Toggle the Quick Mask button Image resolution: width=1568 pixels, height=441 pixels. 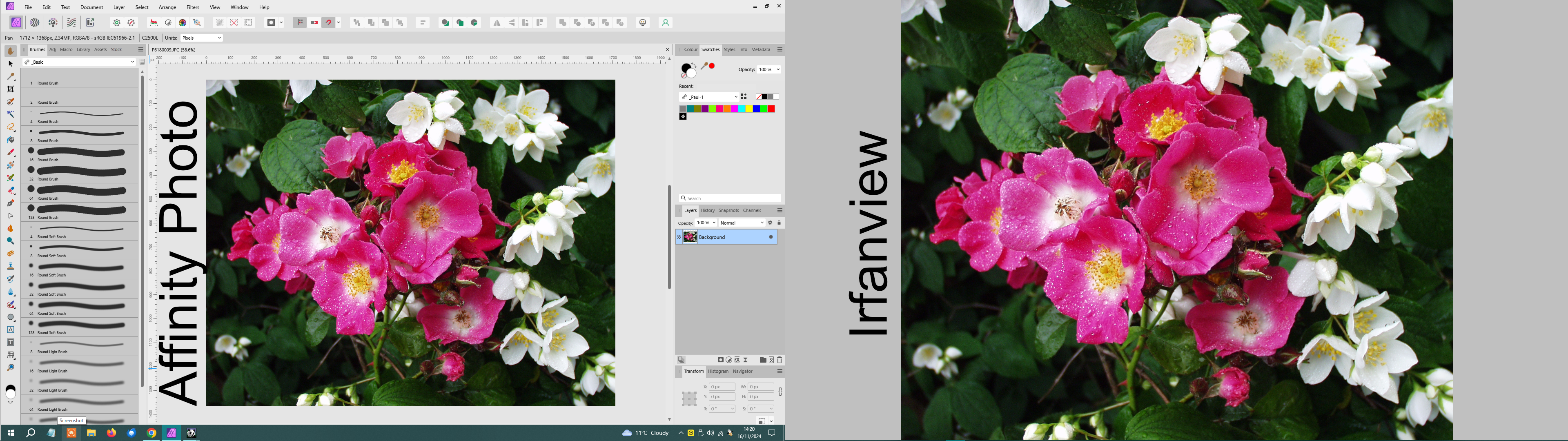click(271, 22)
